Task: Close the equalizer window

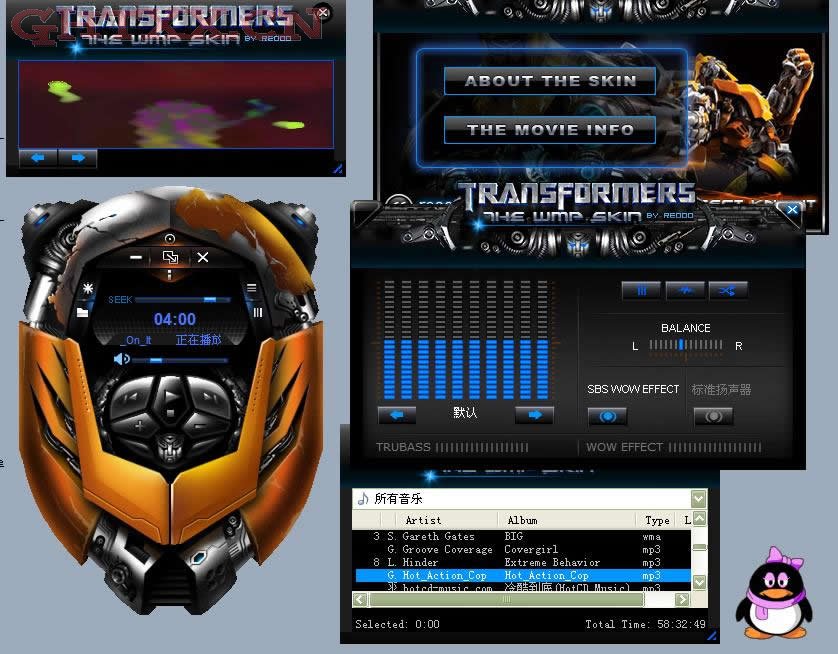Action: click(792, 209)
